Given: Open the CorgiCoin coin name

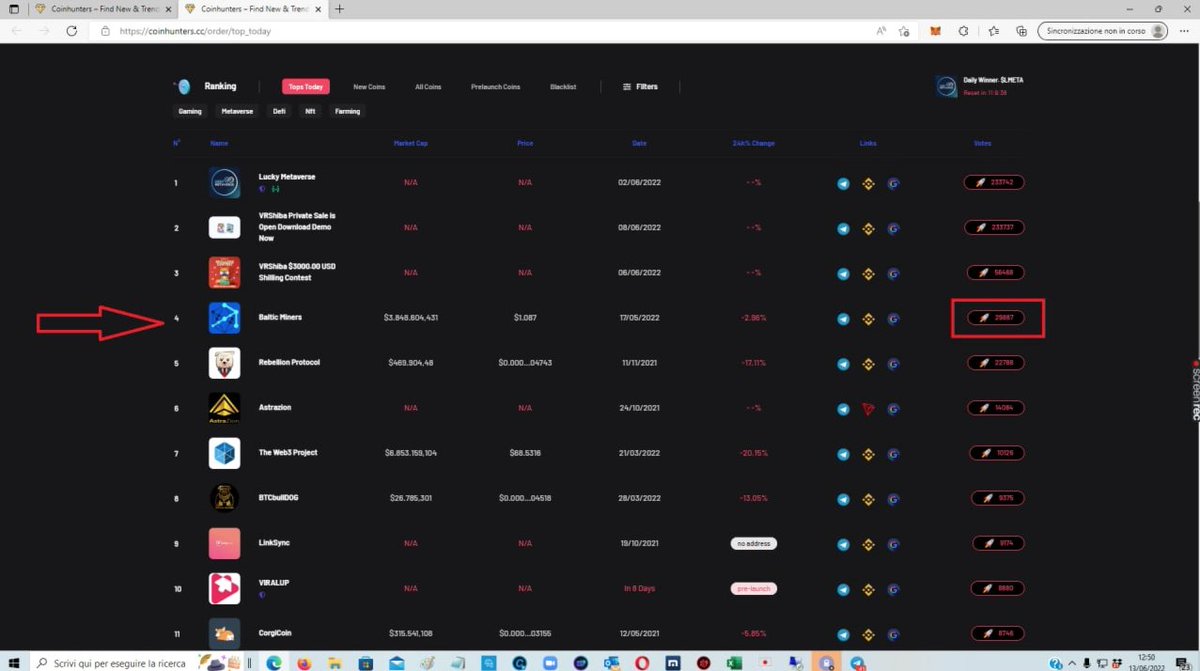Looking at the screenshot, I should point(276,633).
